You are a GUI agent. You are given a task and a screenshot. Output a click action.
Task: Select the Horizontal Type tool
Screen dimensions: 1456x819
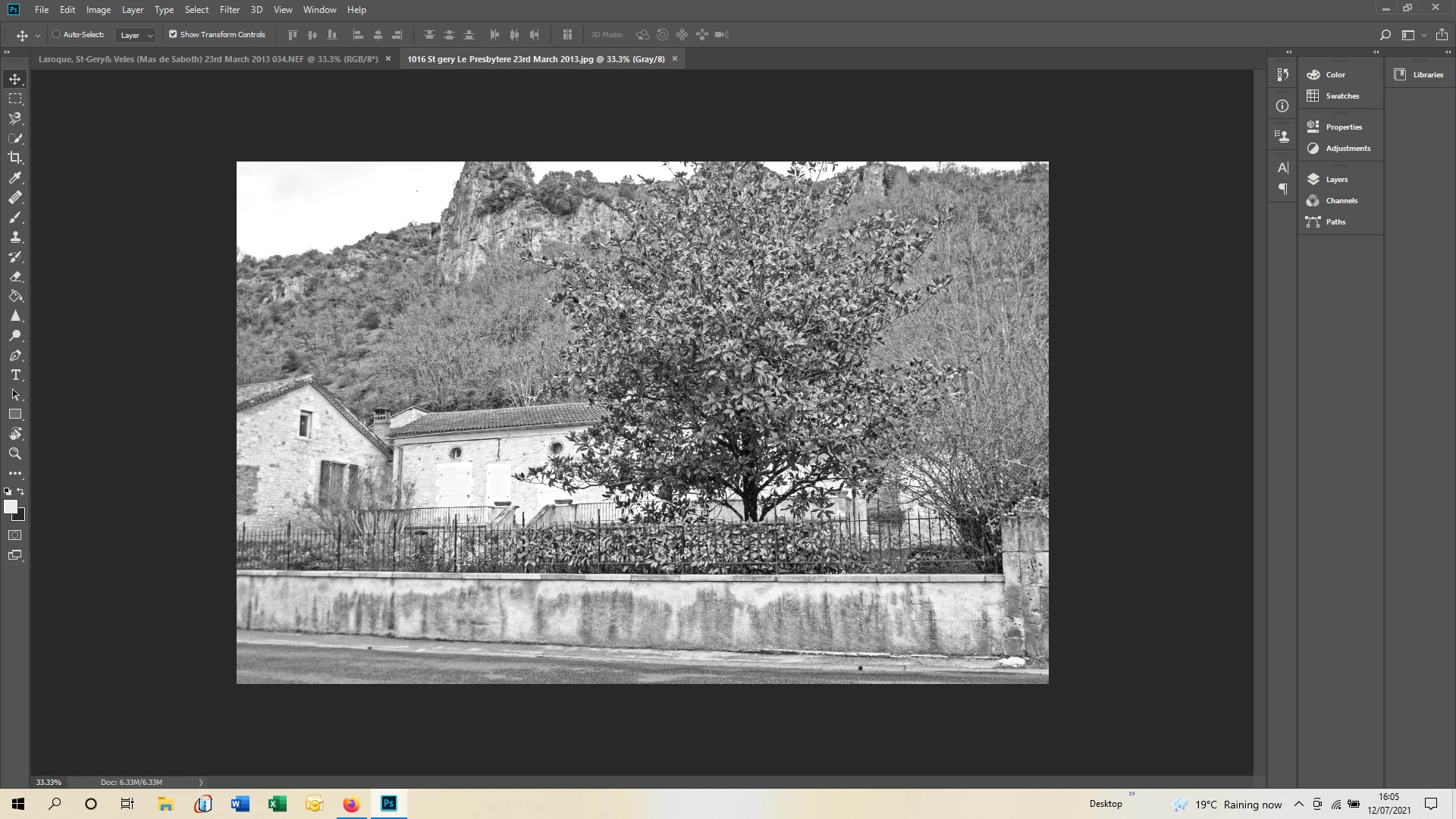click(15, 375)
